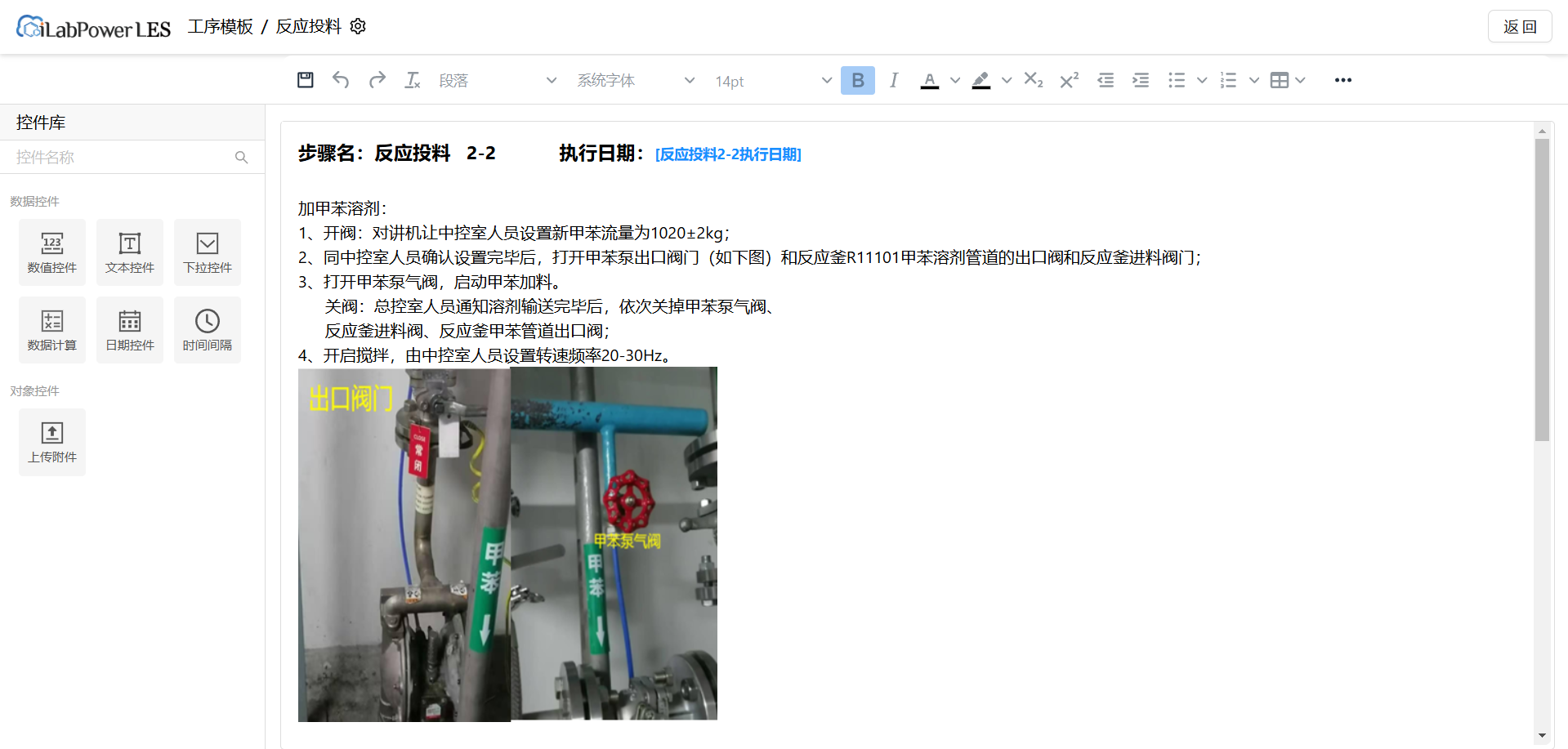Screen dimensions: 1568x749
Task: Open the text color dropdown arrow
Action: (x=955, y=80)
